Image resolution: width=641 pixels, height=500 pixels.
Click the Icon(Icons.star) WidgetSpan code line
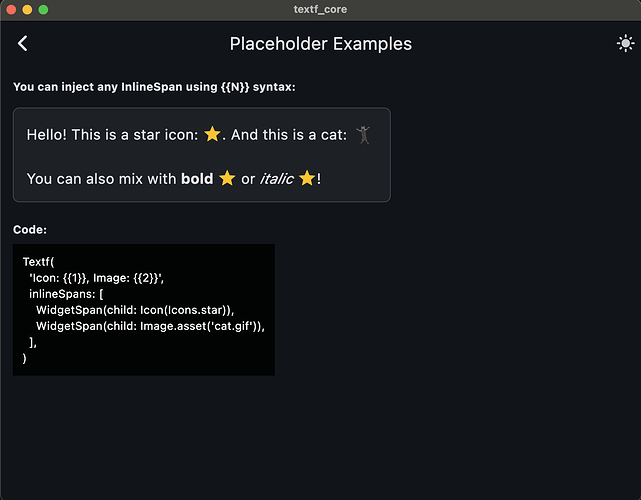click(x=141, y=310)
